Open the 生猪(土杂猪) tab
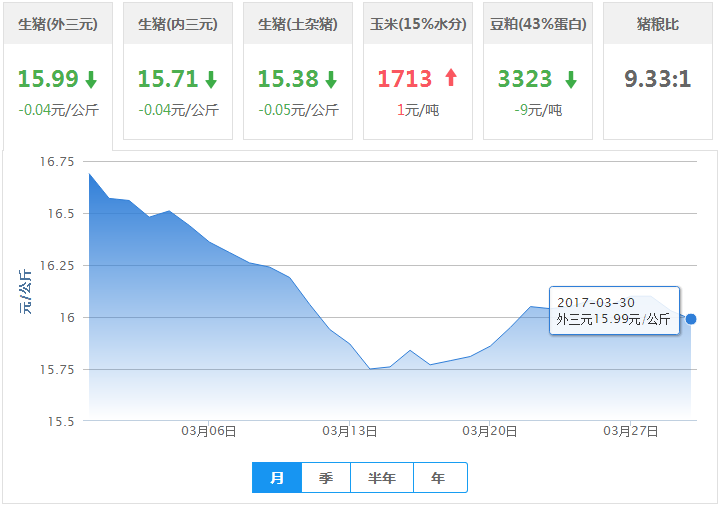725x511 pixels. point(298,23)
